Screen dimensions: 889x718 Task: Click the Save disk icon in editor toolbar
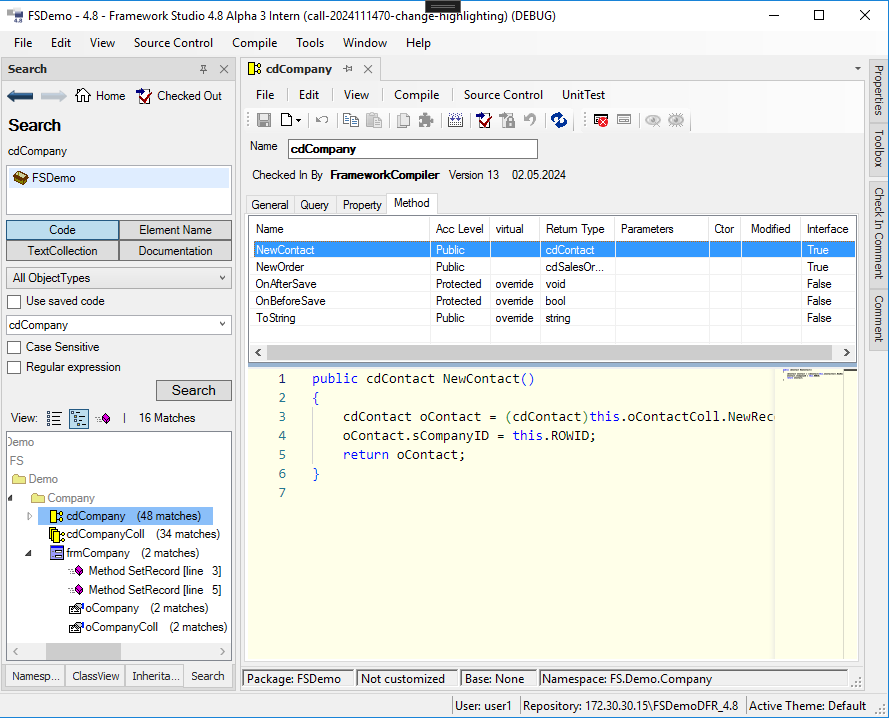(264, 120)
